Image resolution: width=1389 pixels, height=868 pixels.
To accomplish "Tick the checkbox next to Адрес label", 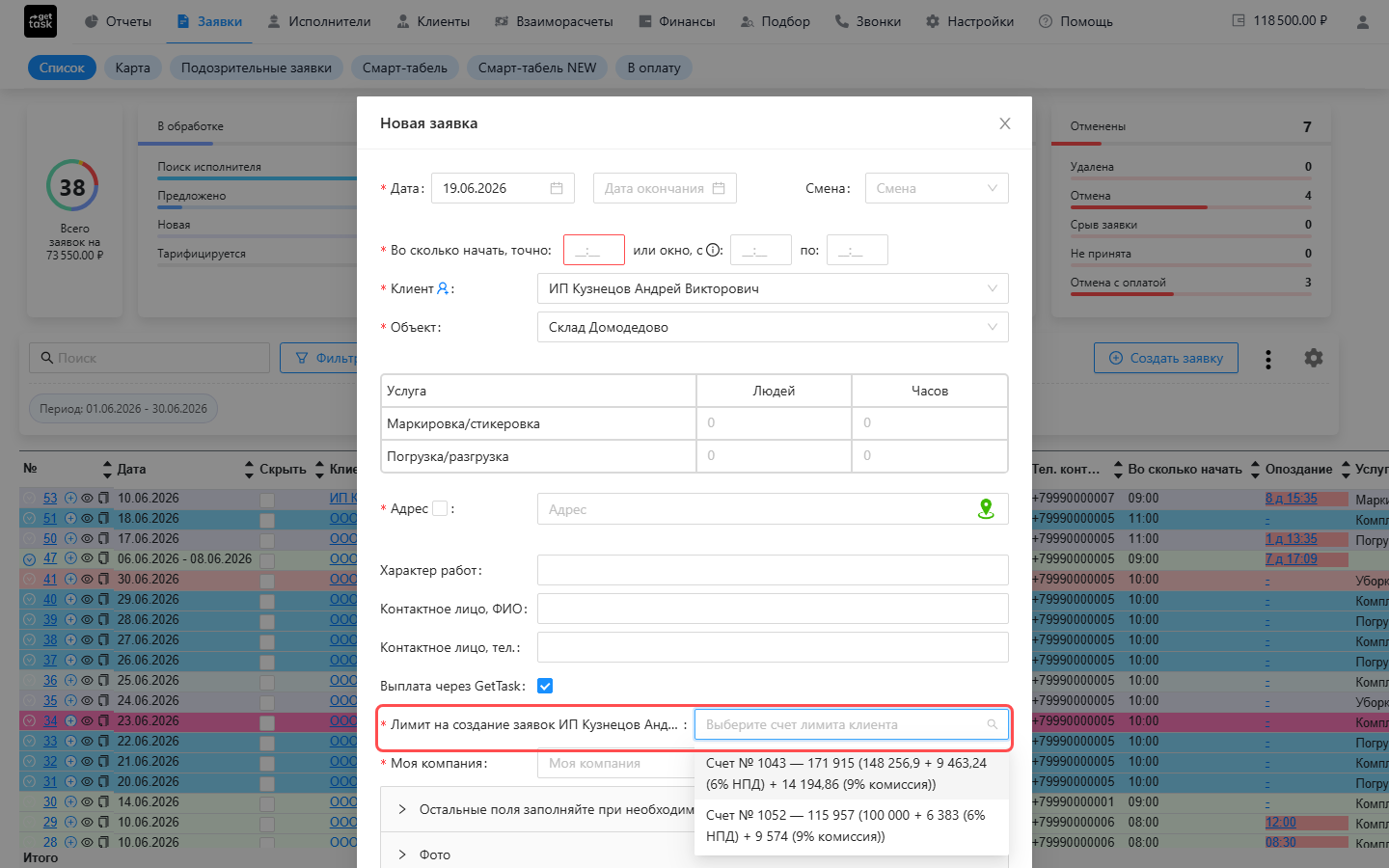I will pyautogui.click(x=440, y=508).
